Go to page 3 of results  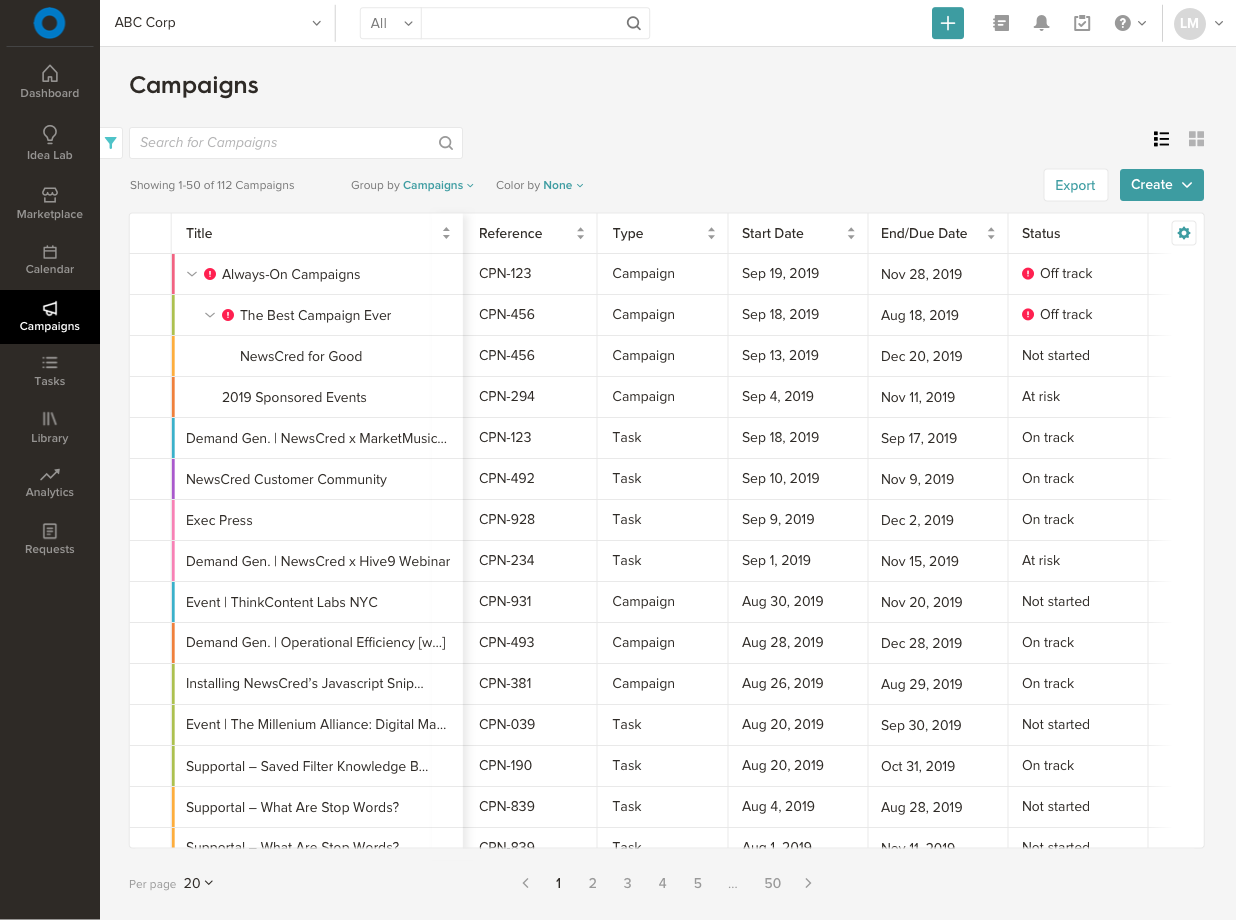tap(627, 883)
